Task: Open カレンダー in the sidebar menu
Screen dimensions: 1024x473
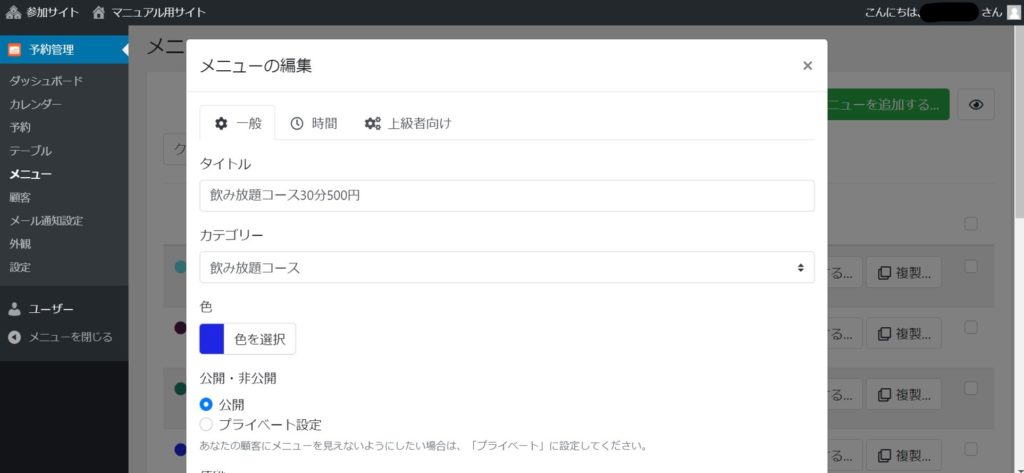Action: [36, 104]
